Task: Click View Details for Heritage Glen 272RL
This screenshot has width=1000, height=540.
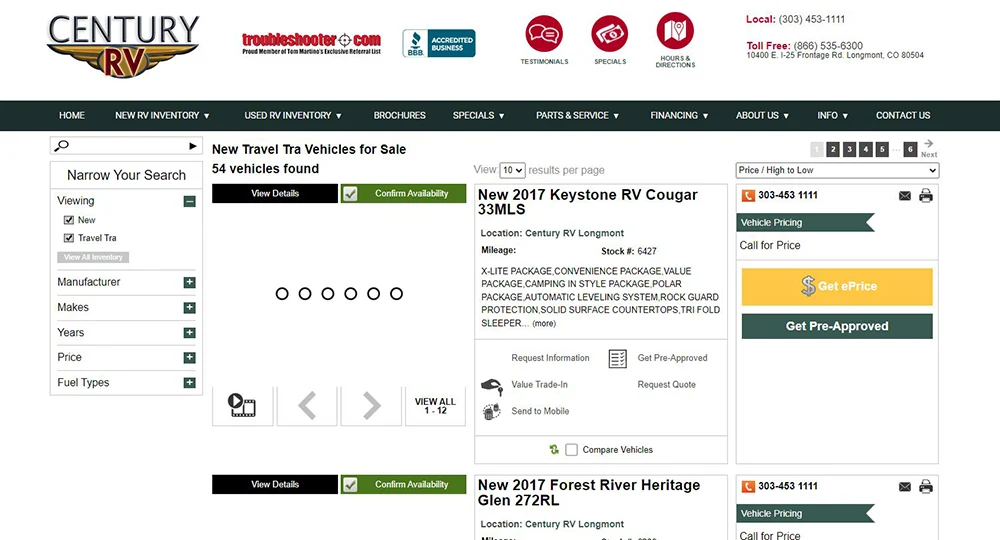Action: coord(275,485)
